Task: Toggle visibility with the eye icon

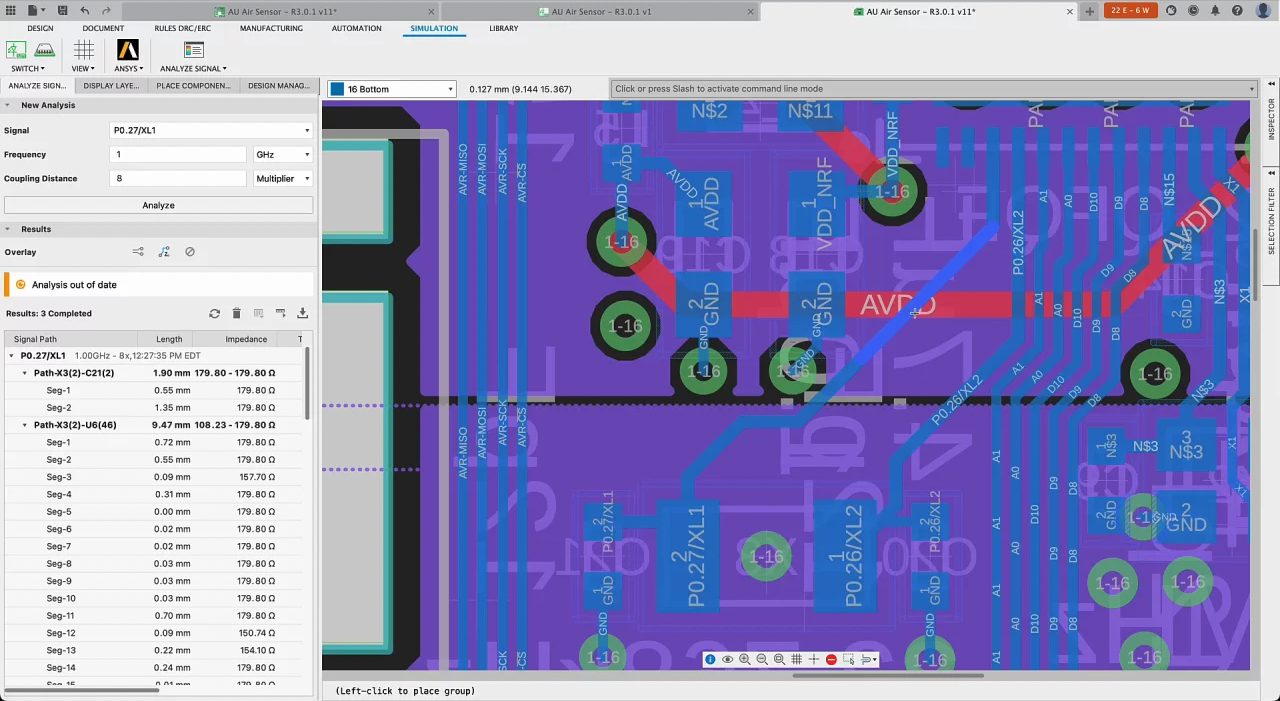Action: click(x=727, y=660)
